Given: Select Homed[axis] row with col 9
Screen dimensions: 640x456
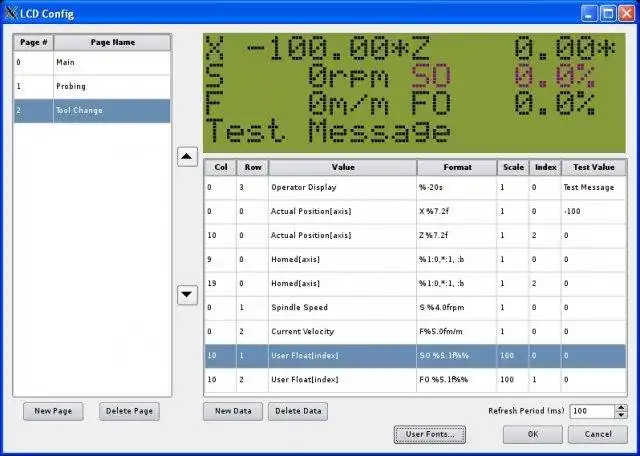Looking at the screenshot, I should (415, 260).
